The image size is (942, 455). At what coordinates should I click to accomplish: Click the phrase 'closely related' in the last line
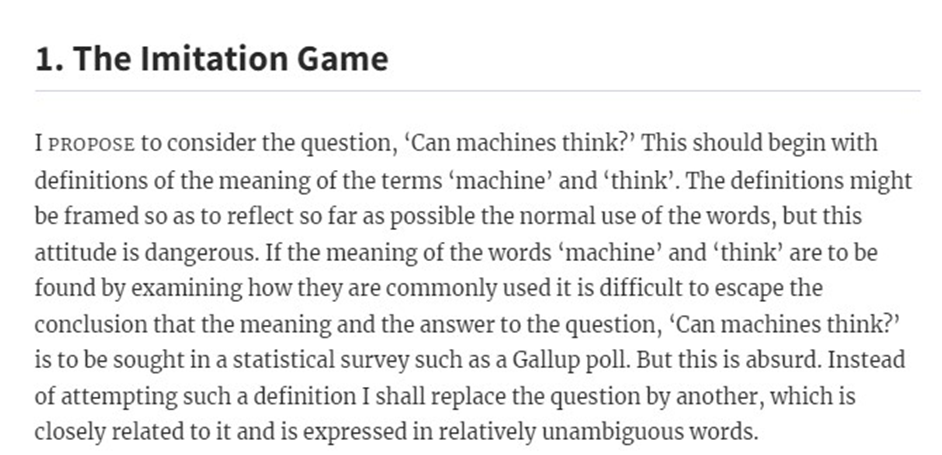[101, 432]
